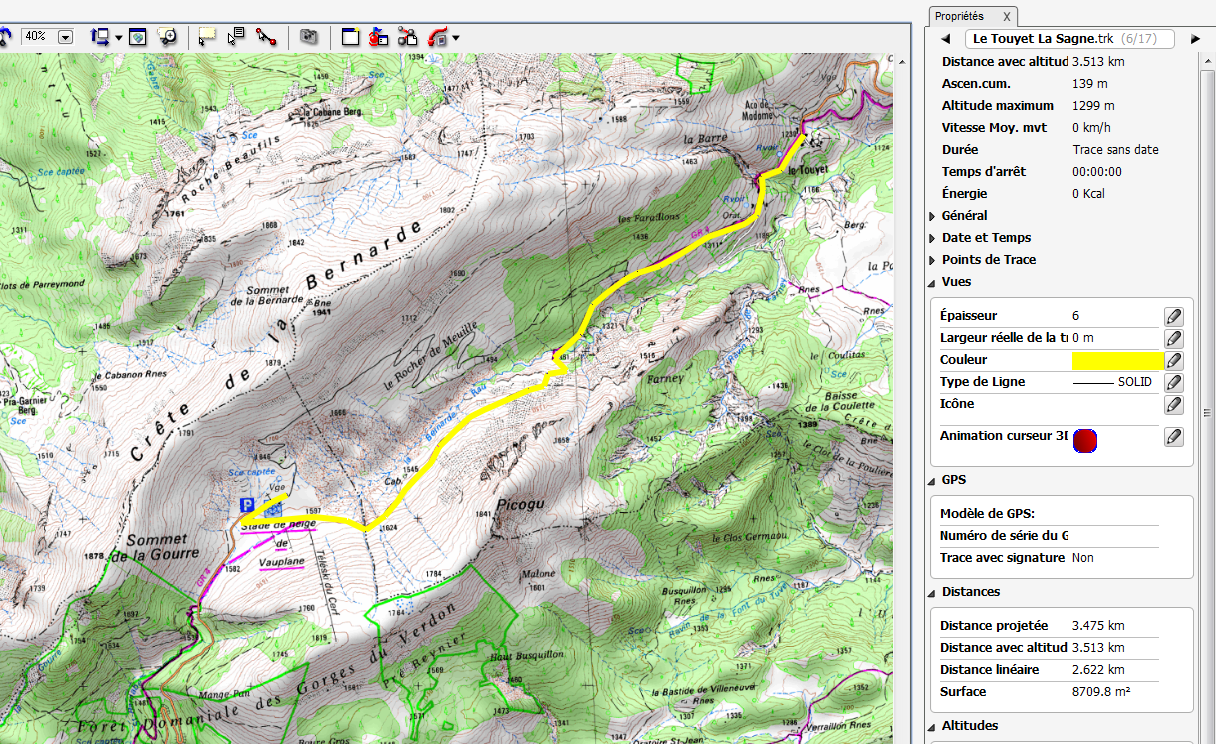Click the yellow Couleur swatch
This screenshot has width=1216, height=744.
point(1116,360)
